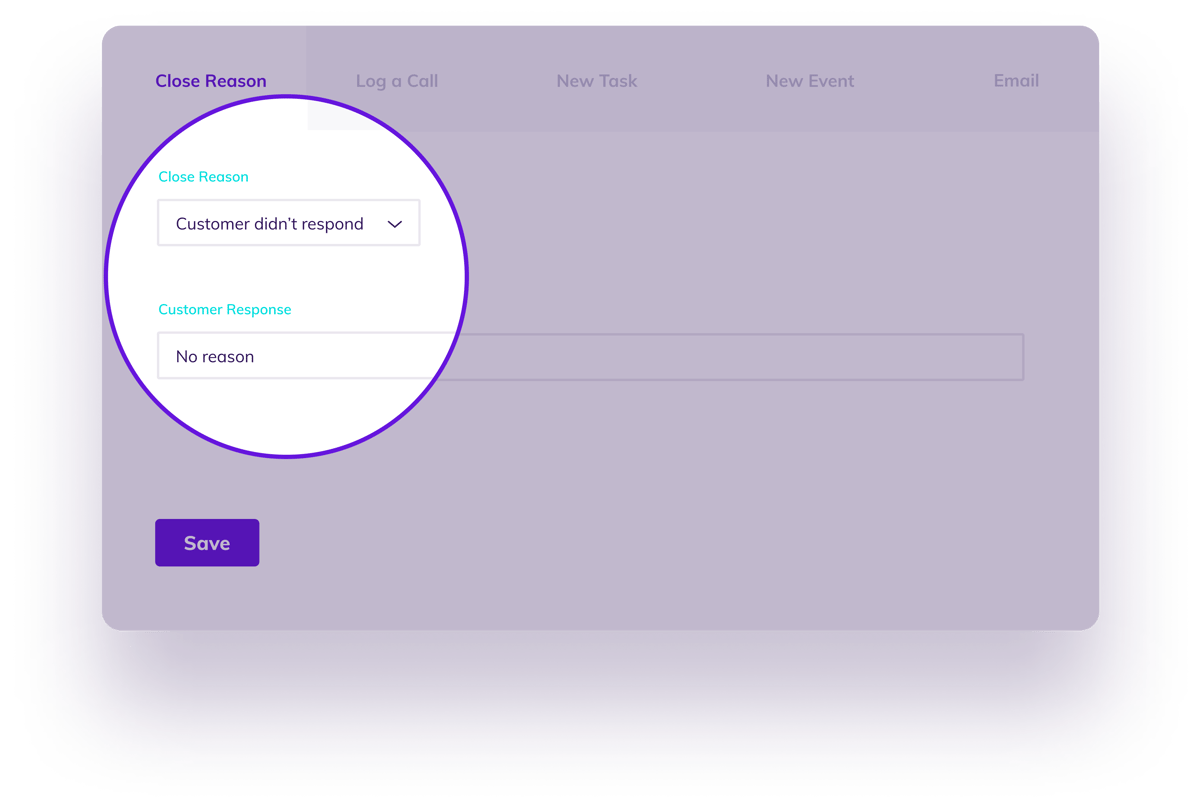Screen dimensions: 1200x807
Task: Click the chevron arrow in Close Reason dropdown
Action: pos(395,224)
